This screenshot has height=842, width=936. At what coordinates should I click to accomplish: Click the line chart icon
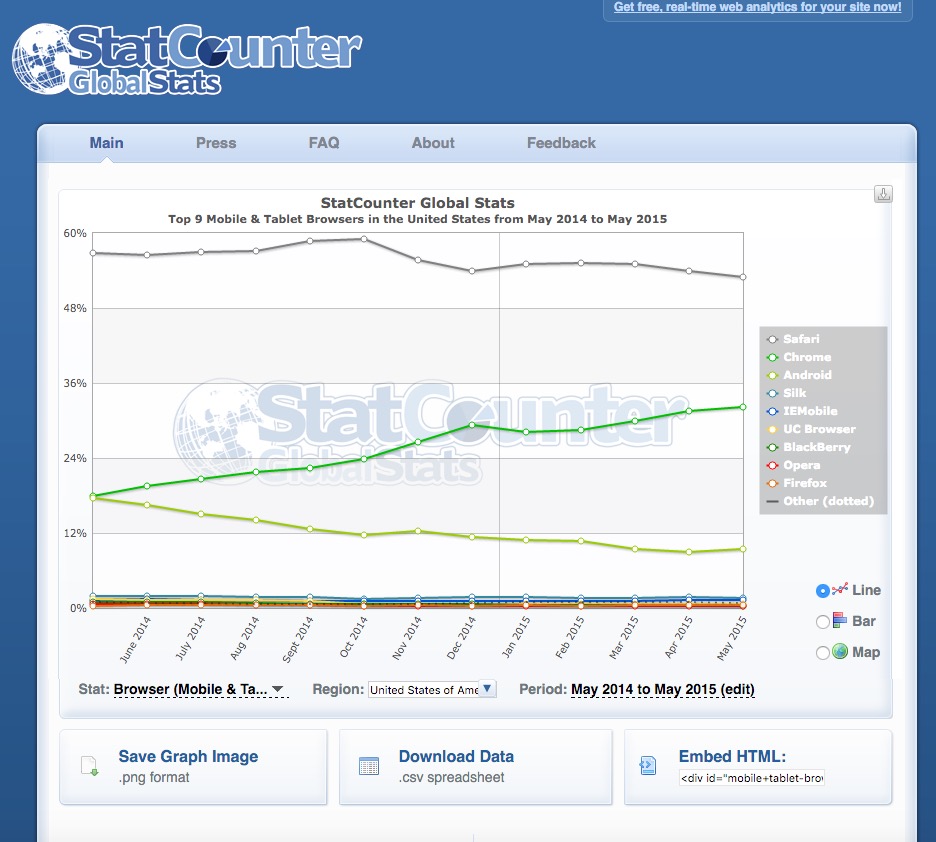click(840, 590)
